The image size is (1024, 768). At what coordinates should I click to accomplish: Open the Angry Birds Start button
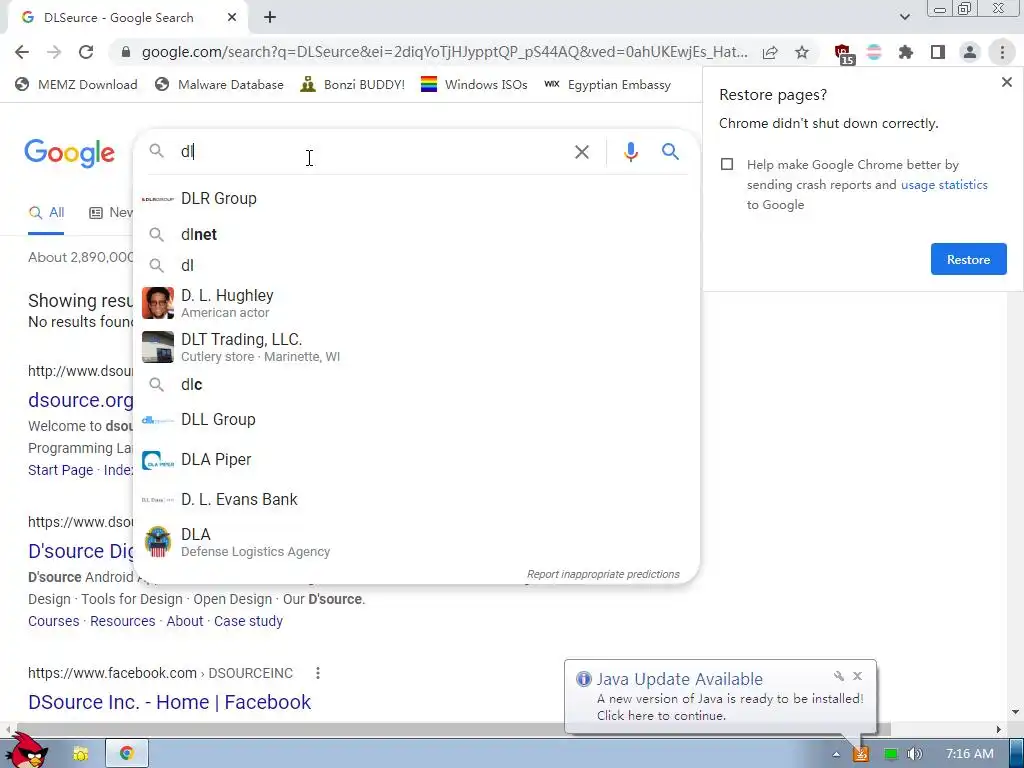[x=26, y=751]
